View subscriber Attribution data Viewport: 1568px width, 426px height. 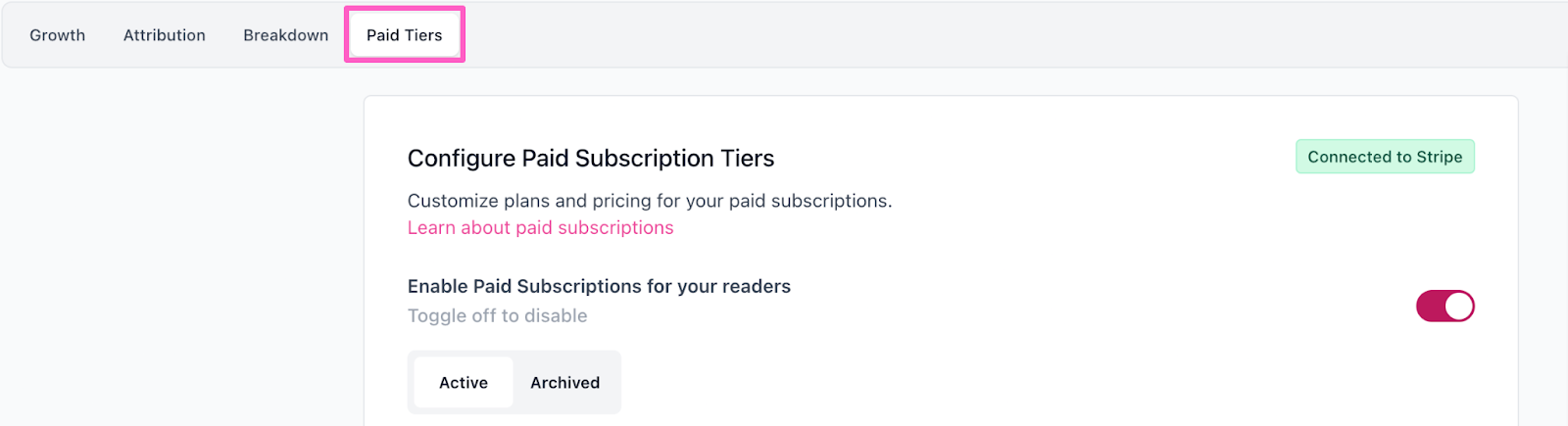164,35
